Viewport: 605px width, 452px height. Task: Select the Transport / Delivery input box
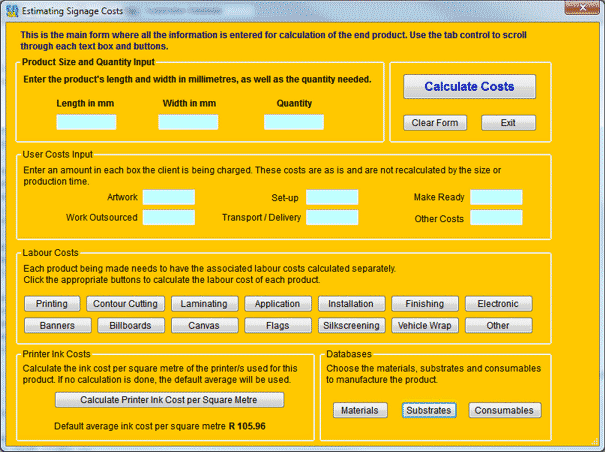[x=332, y=218]
